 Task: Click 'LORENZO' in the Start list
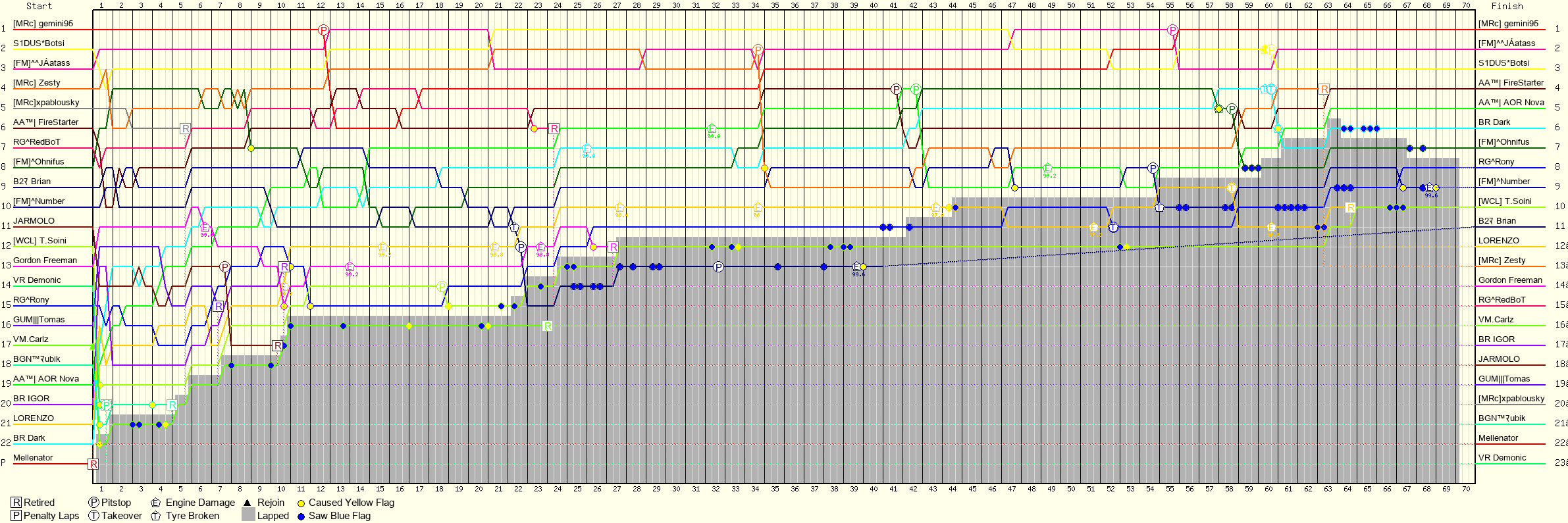point(34,418)
